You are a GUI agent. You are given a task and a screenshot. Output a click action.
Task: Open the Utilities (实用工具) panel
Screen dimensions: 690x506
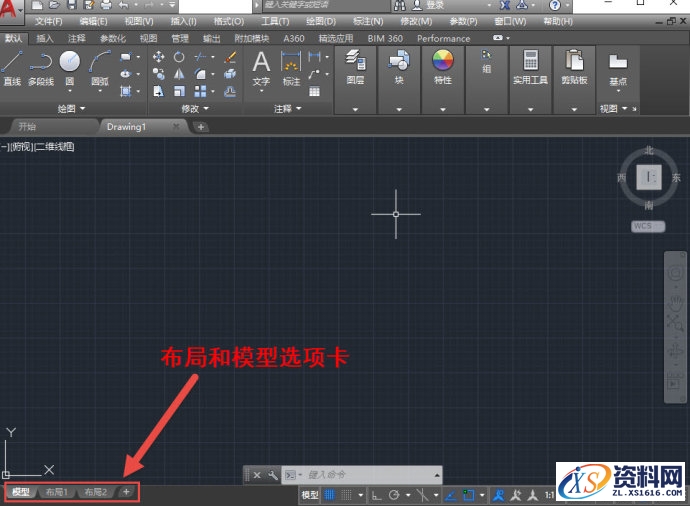pyautogui.click(x=530, y=67)
